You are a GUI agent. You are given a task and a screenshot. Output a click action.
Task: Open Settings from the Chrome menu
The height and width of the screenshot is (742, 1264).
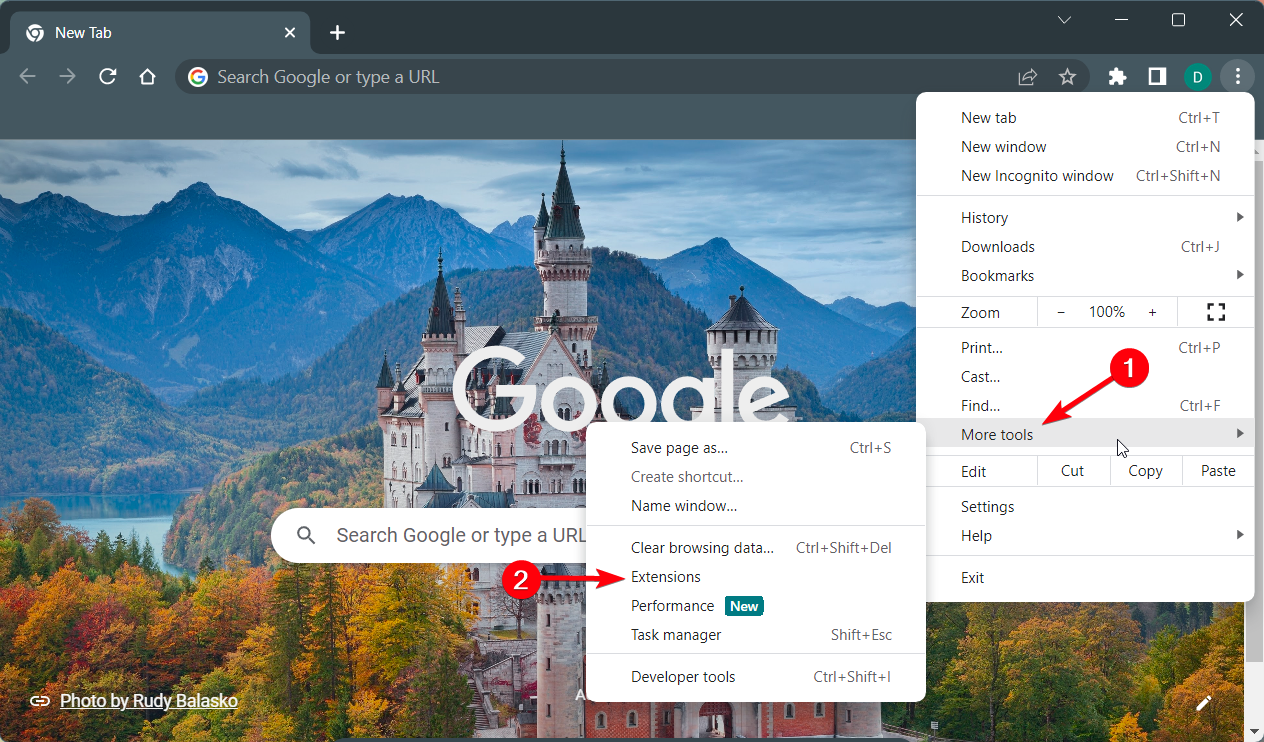point(1085,507)
